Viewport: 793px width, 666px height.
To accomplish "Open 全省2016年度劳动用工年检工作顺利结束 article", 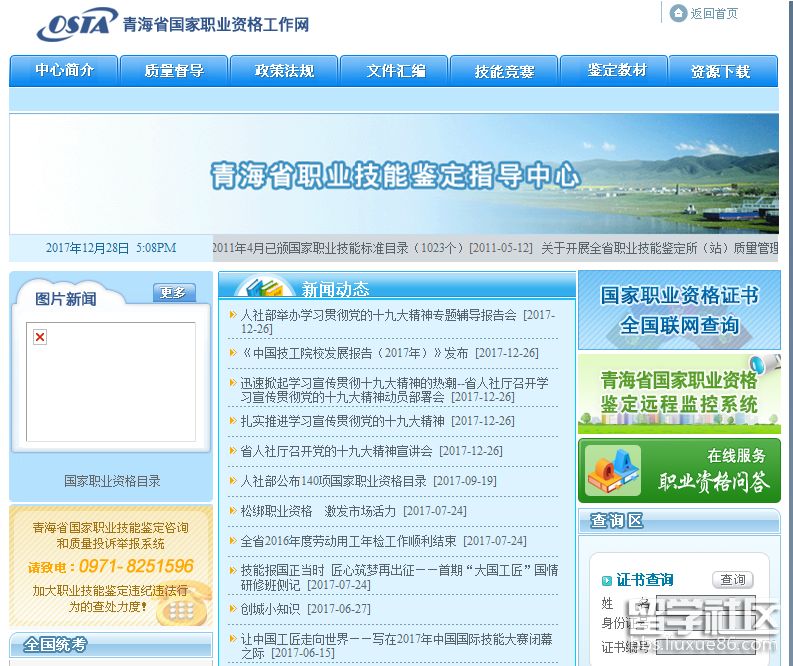I will [x=383, y=541].
